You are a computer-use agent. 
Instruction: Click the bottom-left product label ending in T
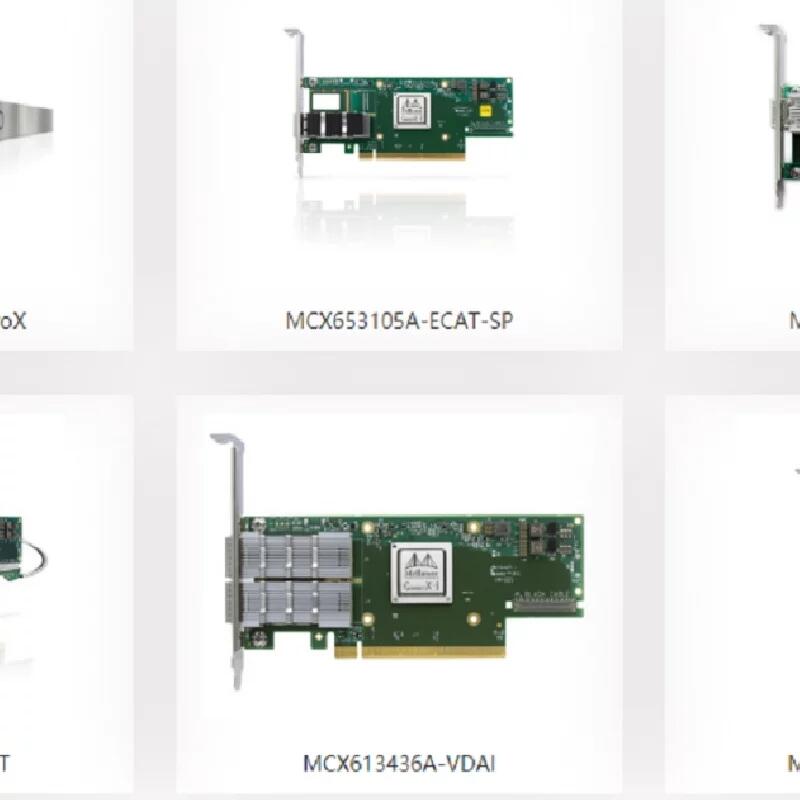click(5, 764)
